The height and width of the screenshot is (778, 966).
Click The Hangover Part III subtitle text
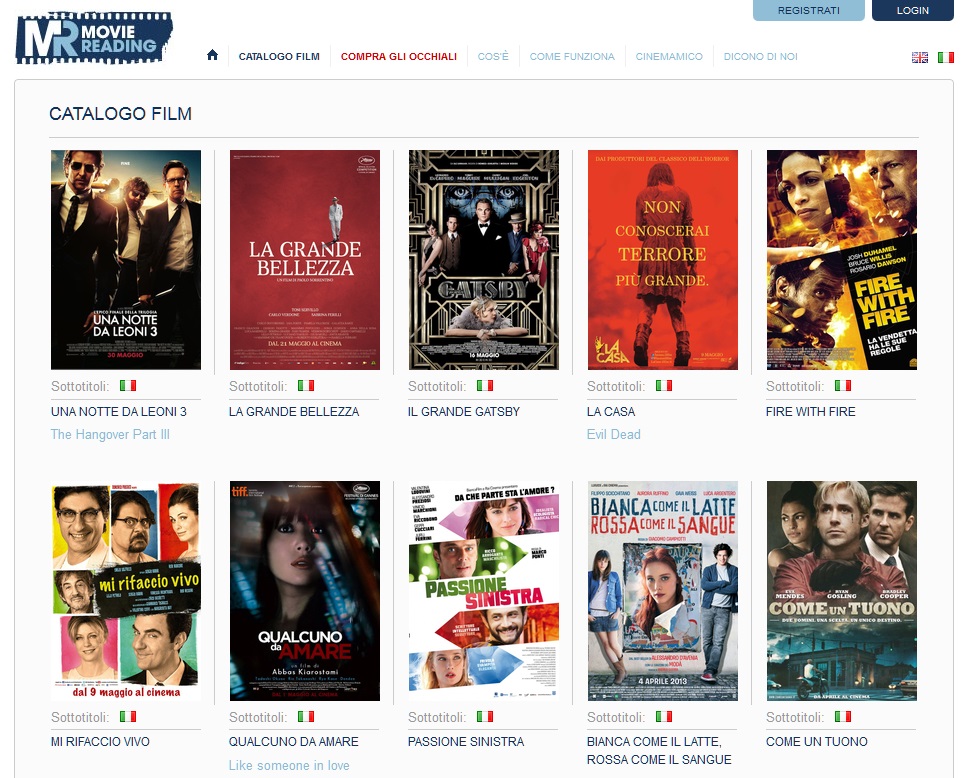(x=110, y=434)
